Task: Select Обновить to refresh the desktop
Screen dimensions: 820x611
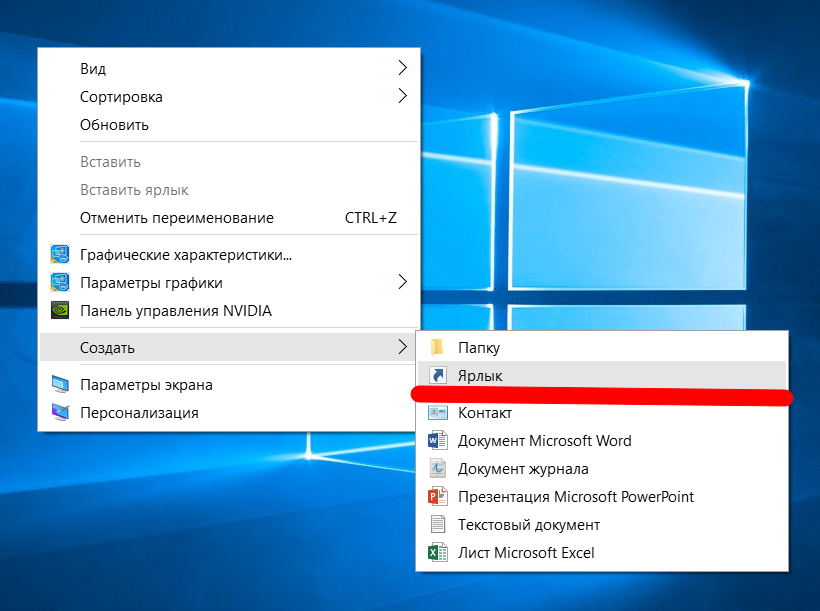Action: coord(229,125)
